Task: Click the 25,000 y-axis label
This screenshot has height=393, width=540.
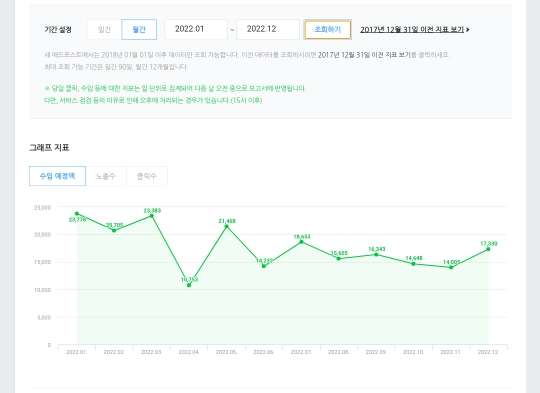Action: pos(42,207)
